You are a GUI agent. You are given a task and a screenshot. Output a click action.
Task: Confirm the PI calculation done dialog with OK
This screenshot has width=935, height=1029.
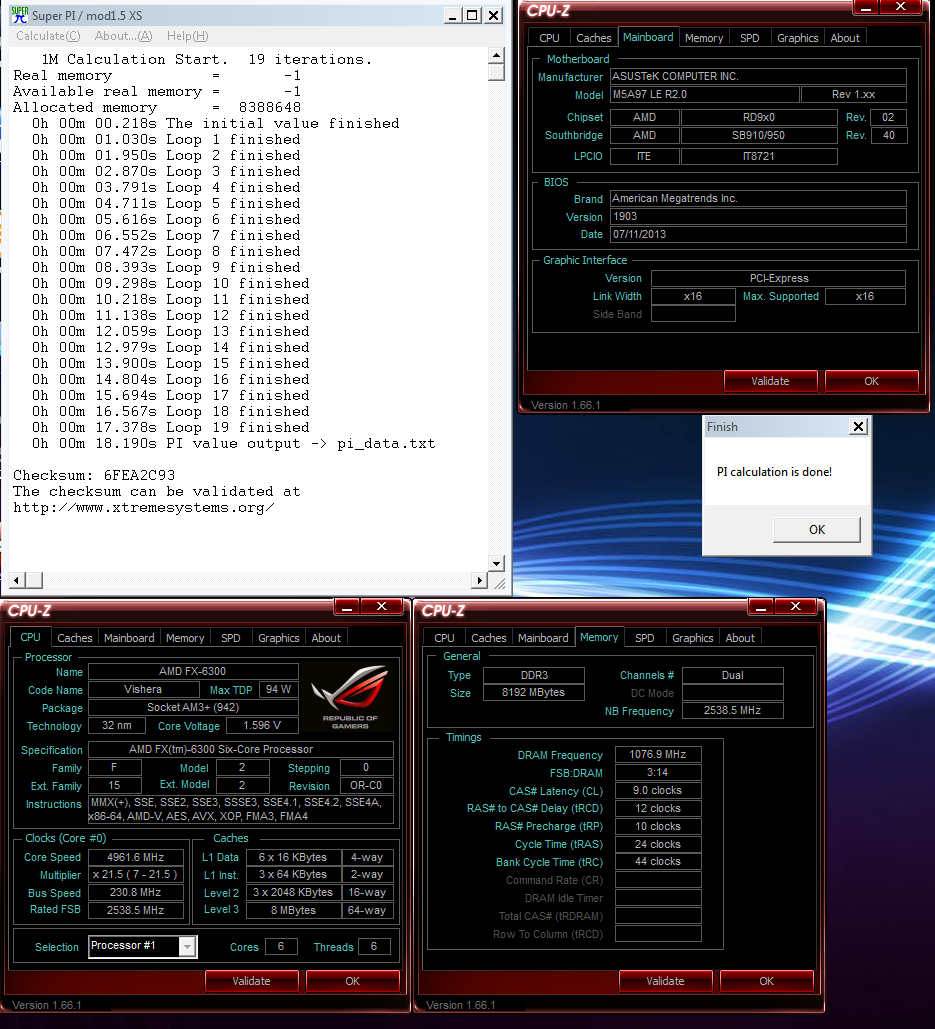pyautogui.click(x=817, y=530)
